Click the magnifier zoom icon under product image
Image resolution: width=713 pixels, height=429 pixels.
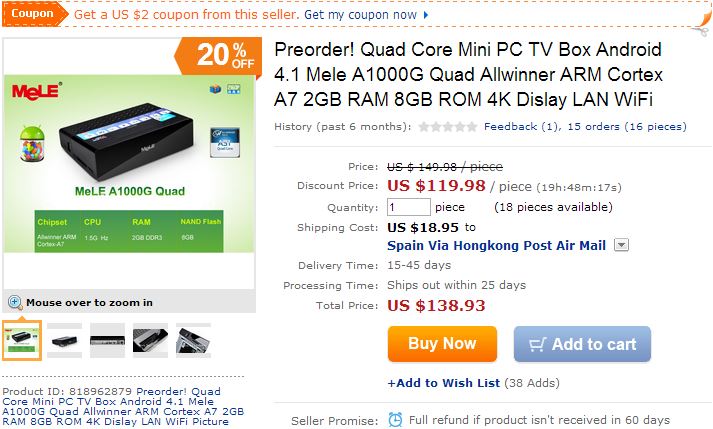click(x=15, y=302)
